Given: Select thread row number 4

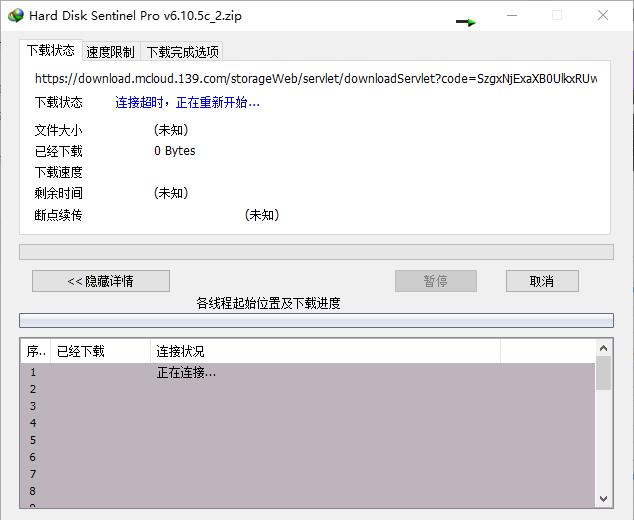Looking at the screenshot, I should (x=308, y=423).
